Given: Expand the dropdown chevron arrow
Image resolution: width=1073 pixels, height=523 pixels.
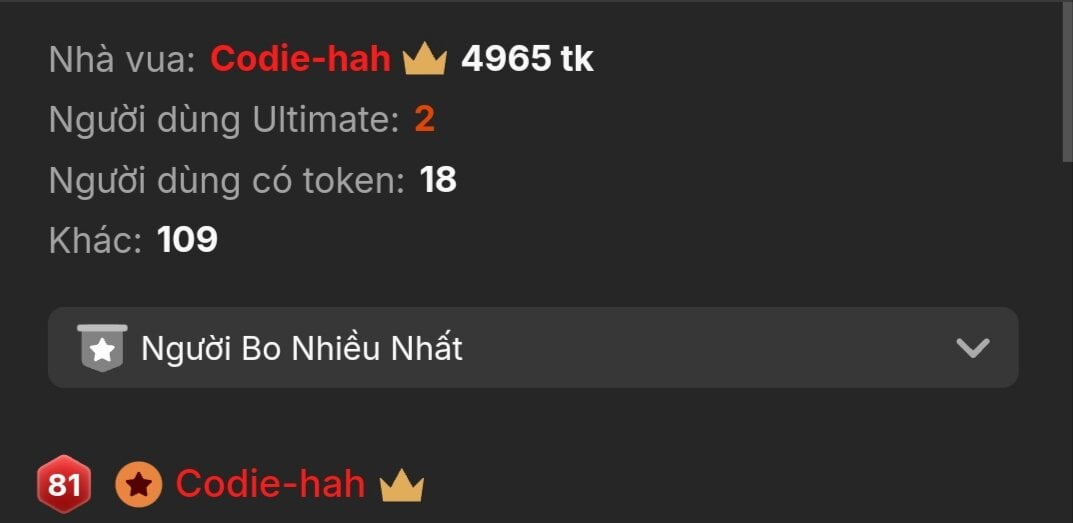Looking at the screenshot, I should tap(972, 348).
